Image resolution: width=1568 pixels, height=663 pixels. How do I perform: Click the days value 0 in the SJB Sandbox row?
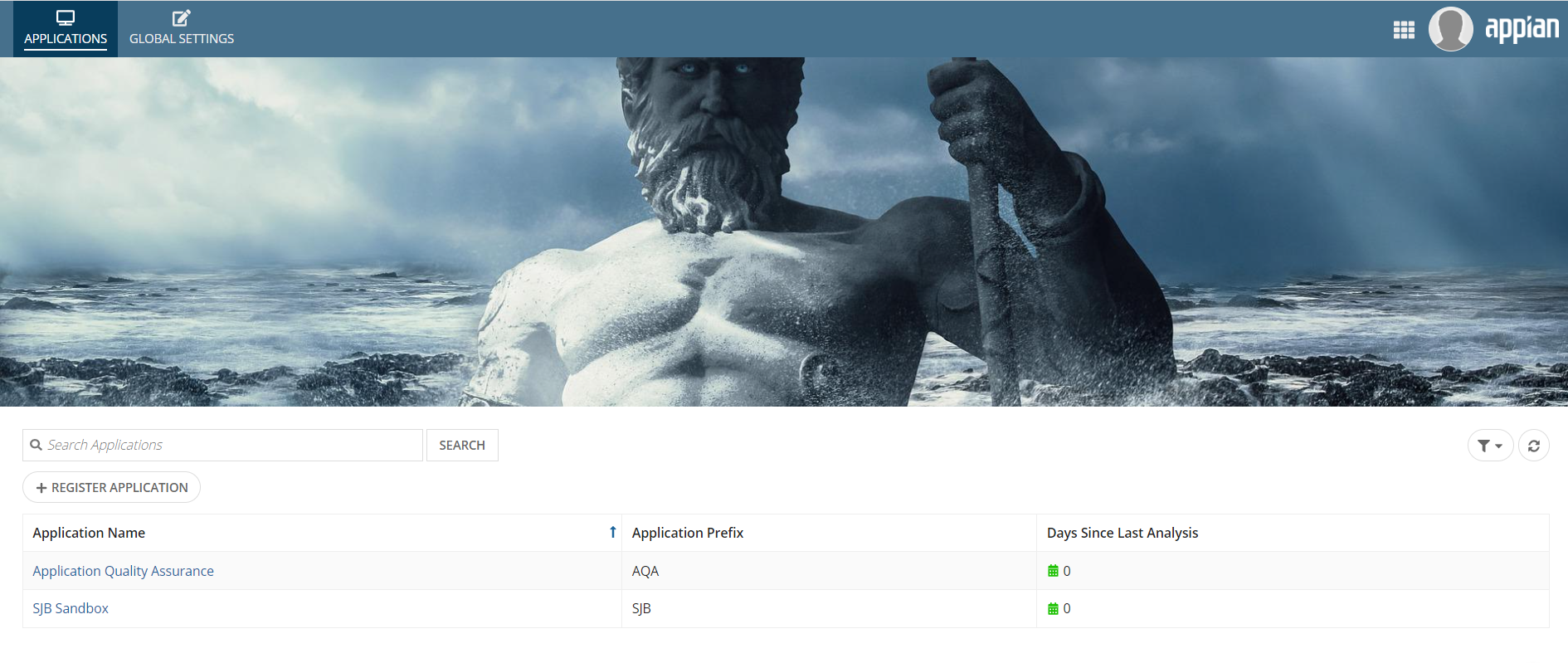[1067, 608]
